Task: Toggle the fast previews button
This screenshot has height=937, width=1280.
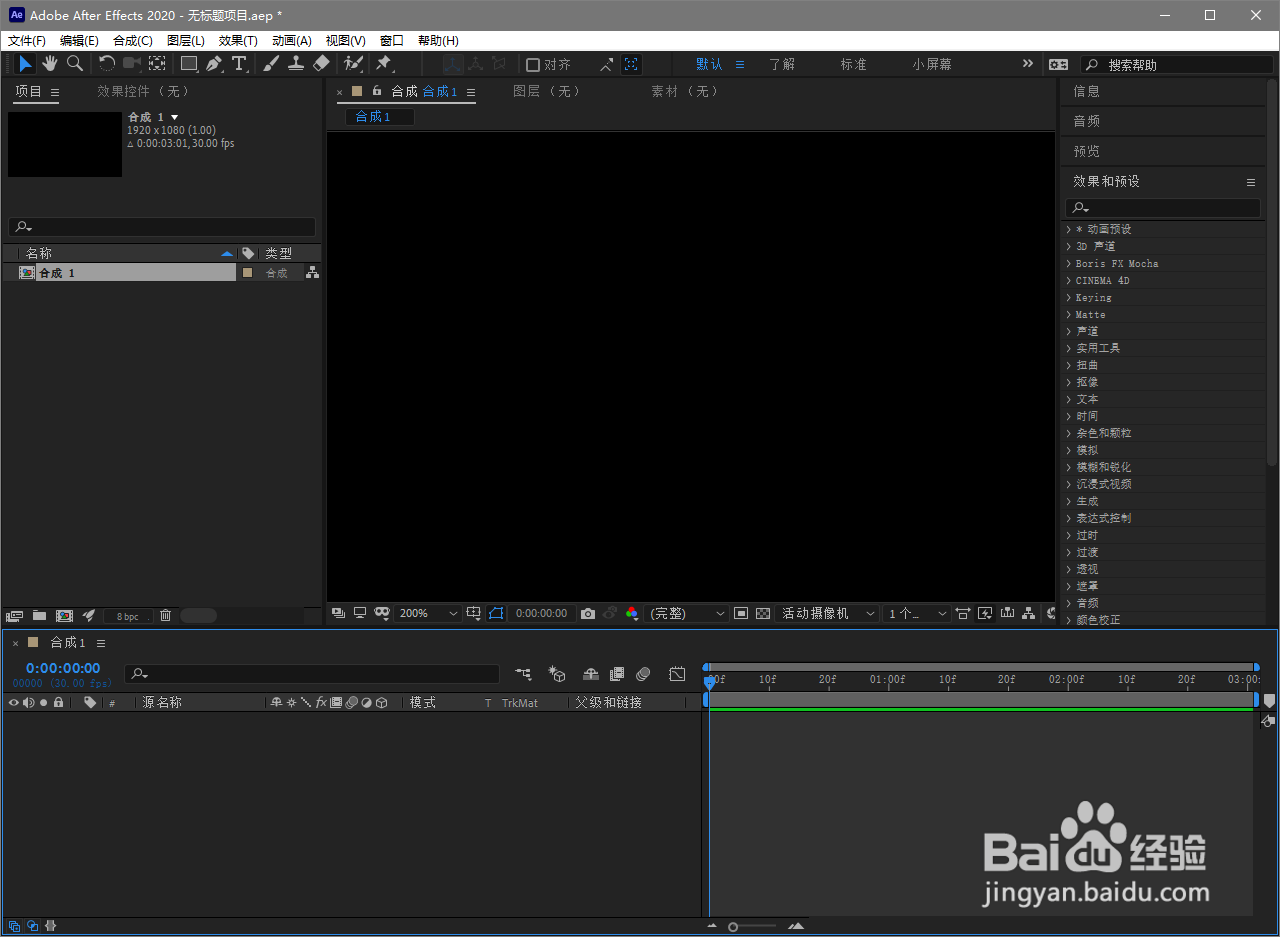Action: click(985, 614)
